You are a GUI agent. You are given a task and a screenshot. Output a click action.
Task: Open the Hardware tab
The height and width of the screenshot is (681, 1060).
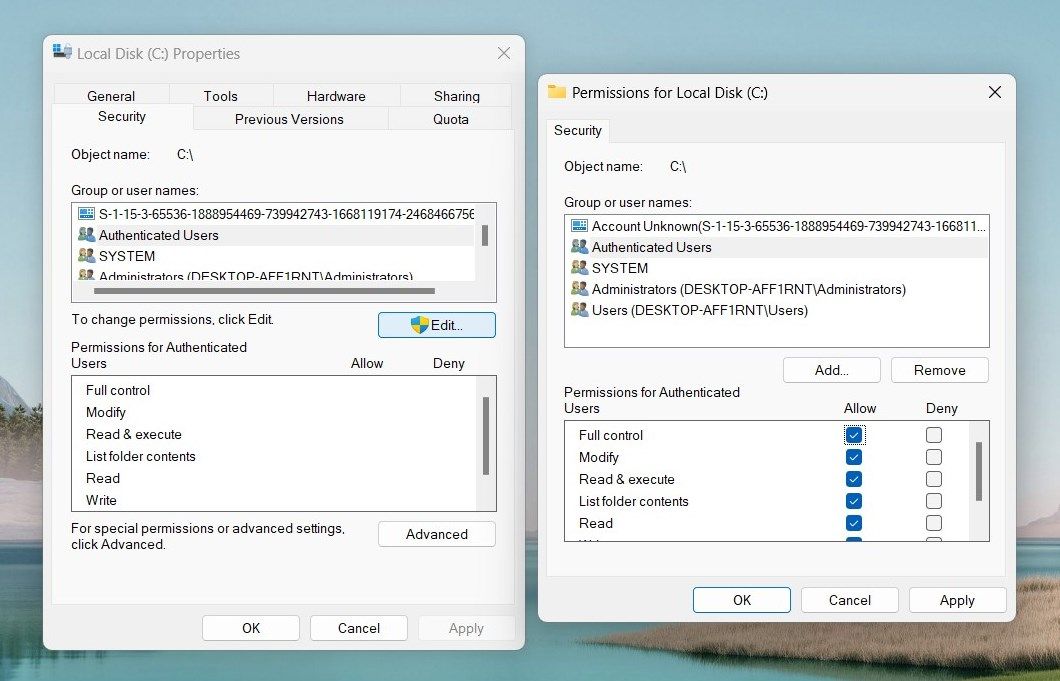[335, 96]
